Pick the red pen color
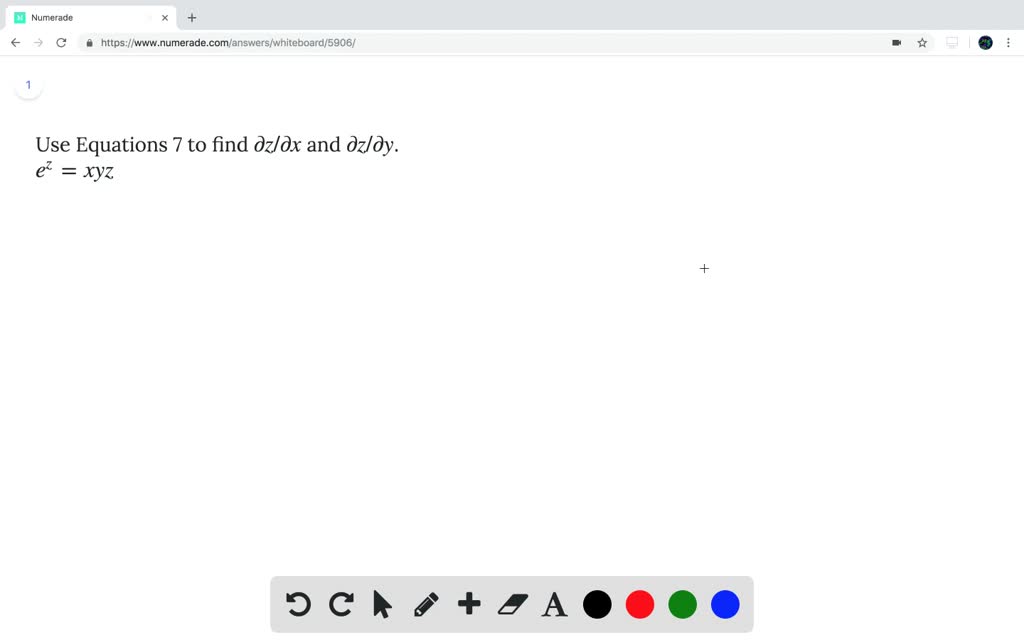Screen dimensions: 1024x640 tap(639, 604)
